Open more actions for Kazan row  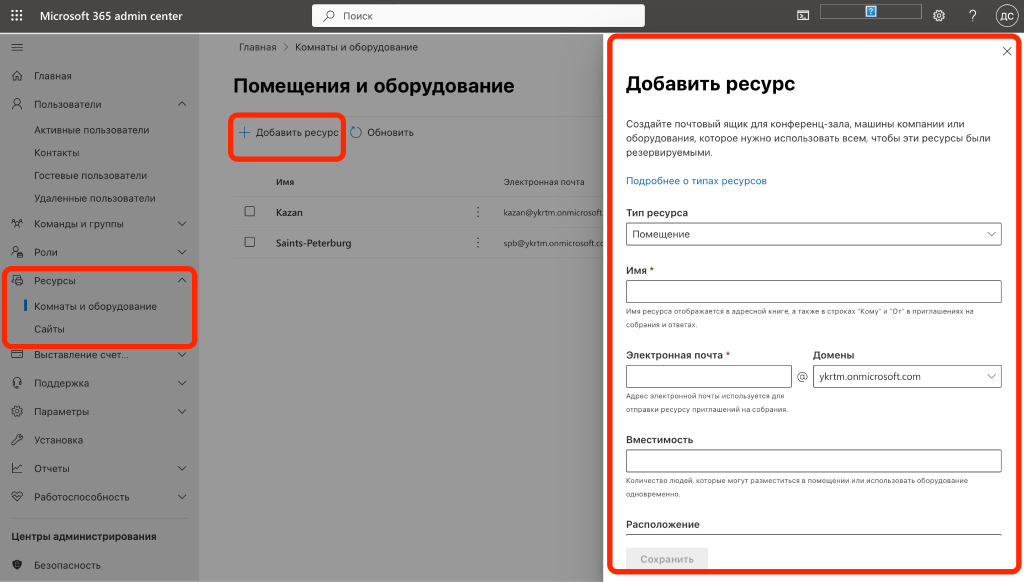click(x=478, y=212)
